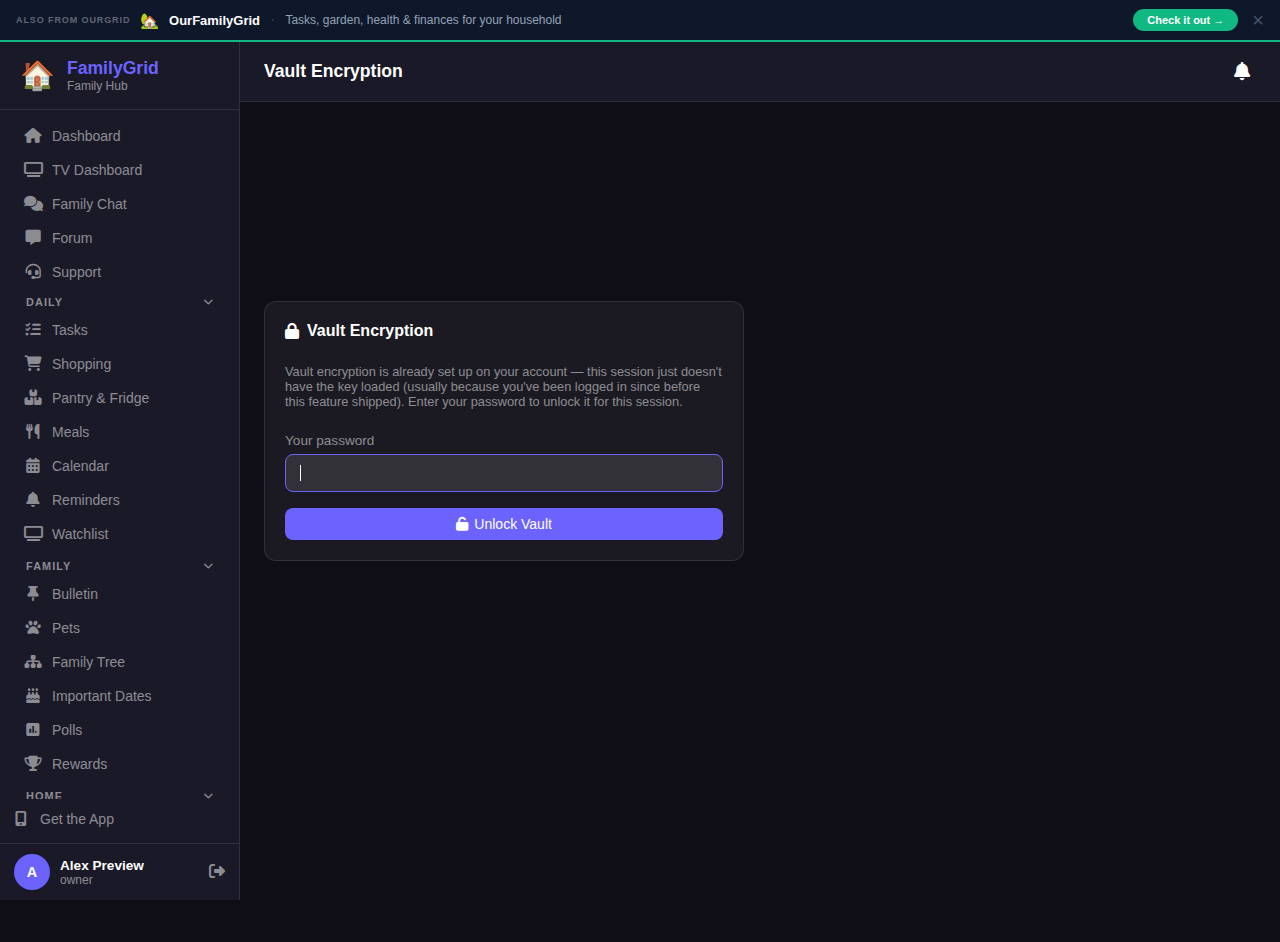Image resolution: width=1280 pixels, height=942 pixels.
Task: Click the Bulletin pushpin icon
Action: pyautogui.click(x=33, y=594)
